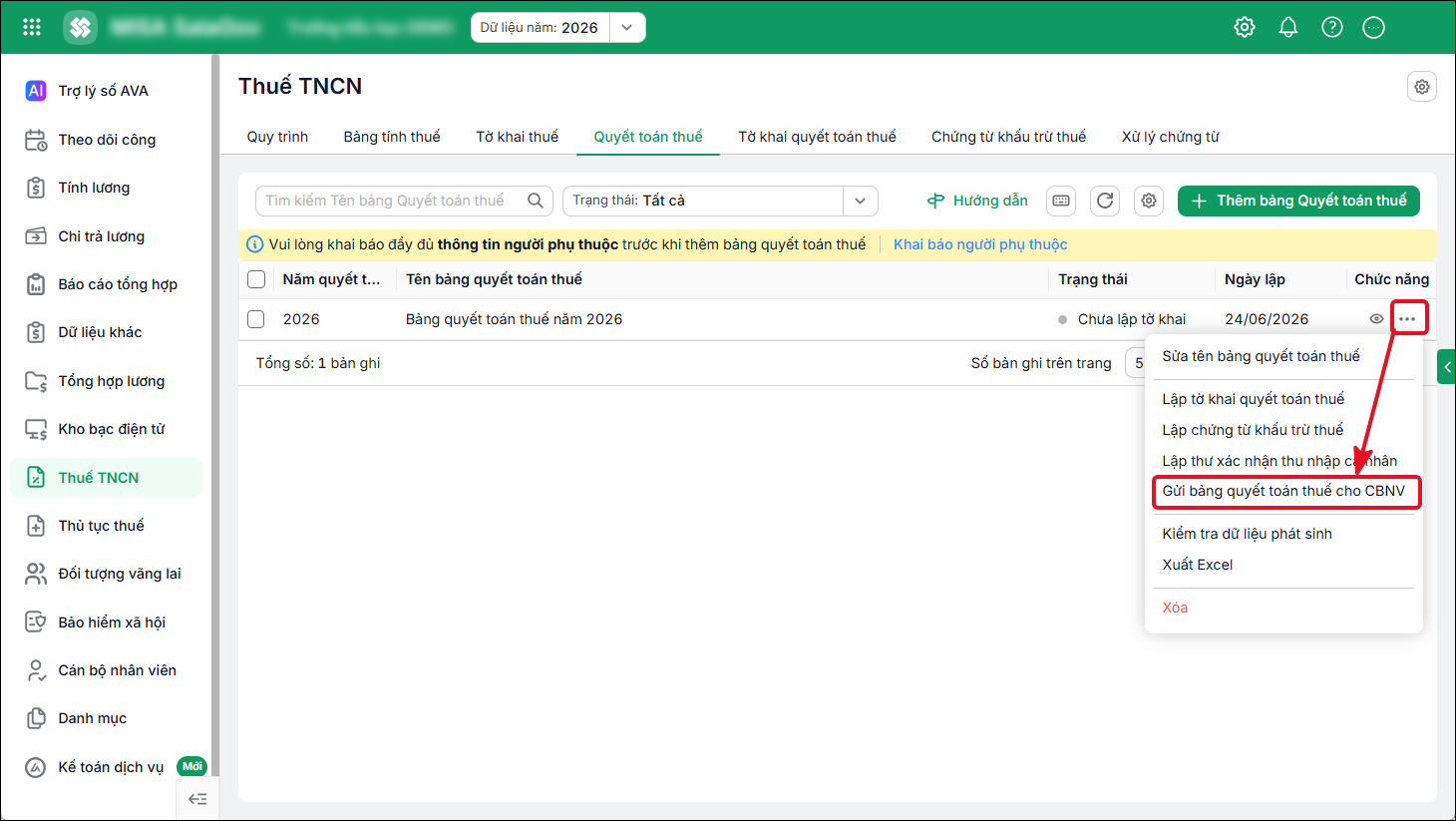Switch to the Tờ khai thuế tab
The width and height of the screenshot is (1456, 821).
pos(517,137)
